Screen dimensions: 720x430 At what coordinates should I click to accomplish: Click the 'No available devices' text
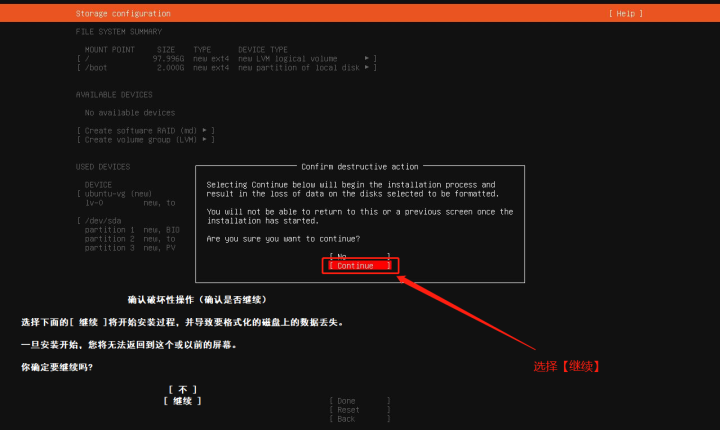coord(130,113)
